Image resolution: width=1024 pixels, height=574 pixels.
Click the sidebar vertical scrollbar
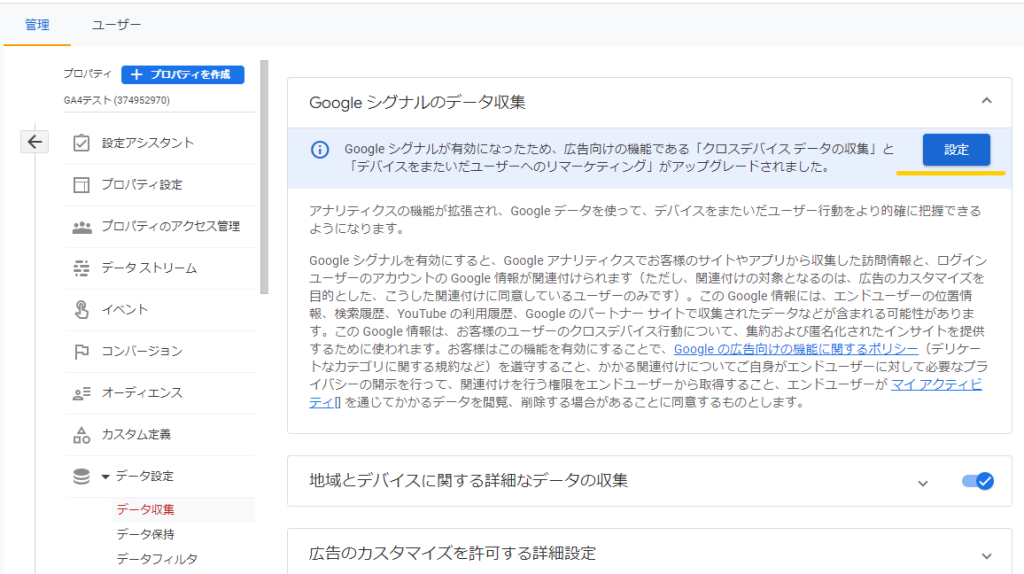264,178
